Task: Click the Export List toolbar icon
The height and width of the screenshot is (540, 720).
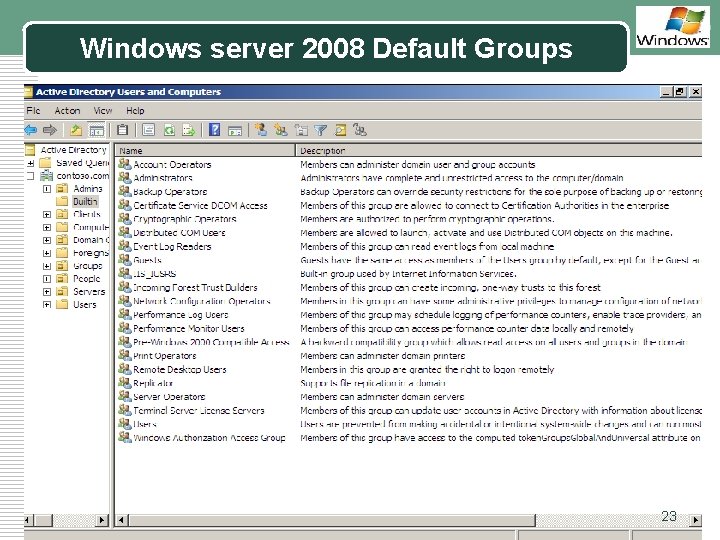Action: pyautogui.click(x=188, y=130)
